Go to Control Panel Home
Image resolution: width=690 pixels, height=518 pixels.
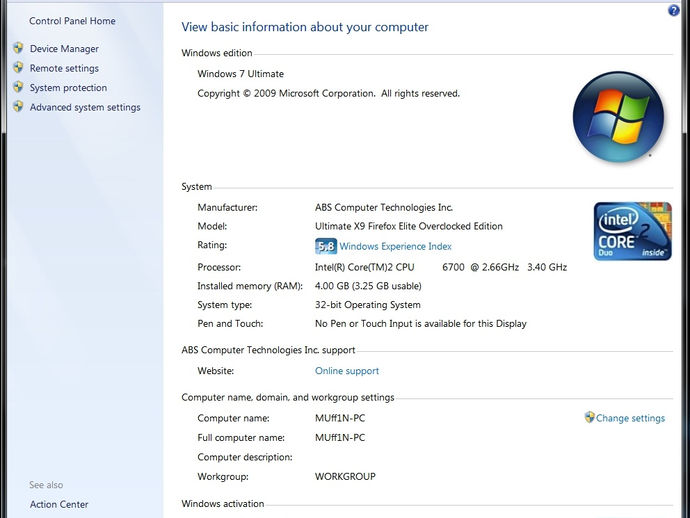click(x=72, y=21)
